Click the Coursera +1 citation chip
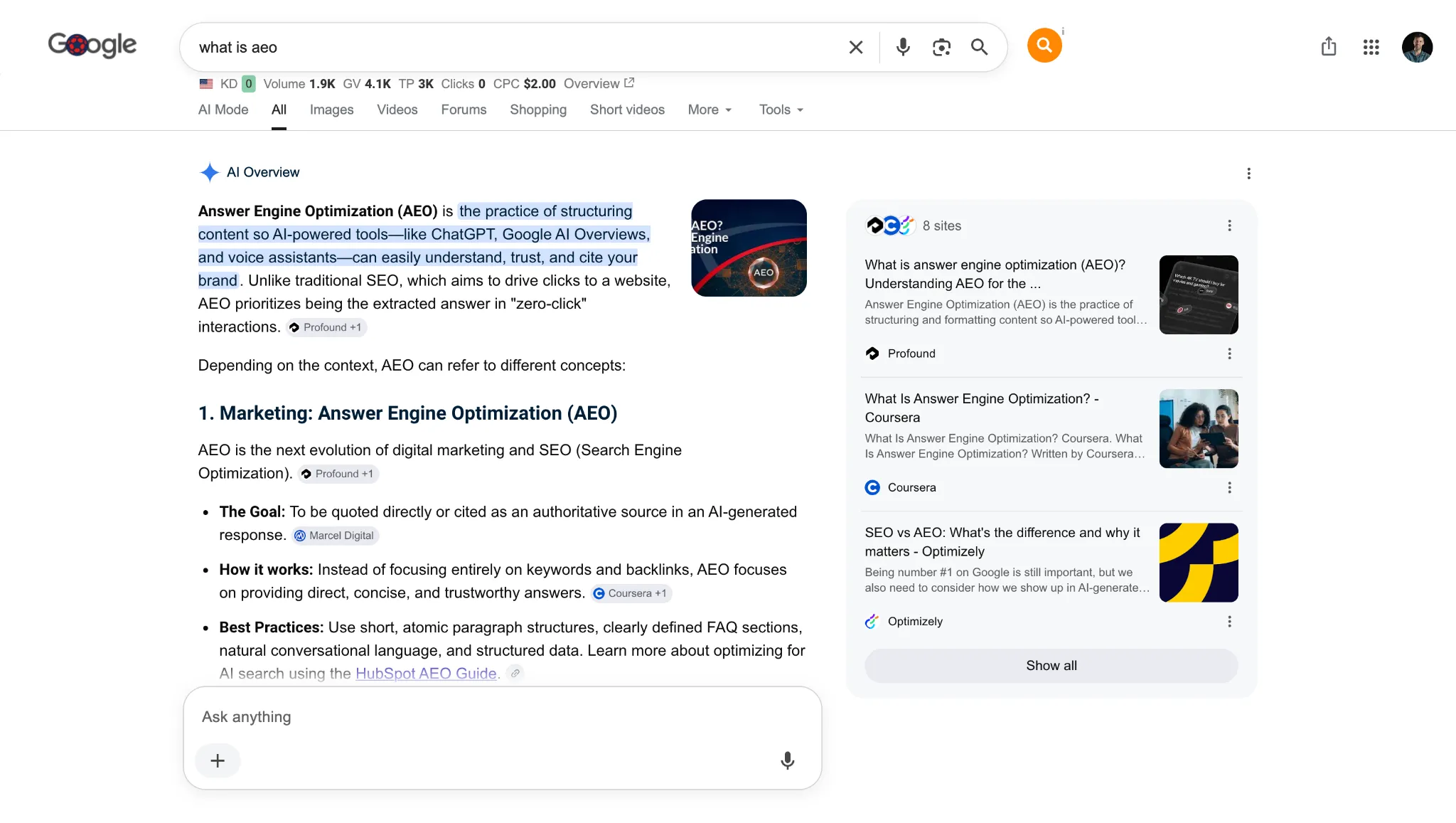Image resolution: width=1456 pixels, height=823 pixels. [x=631, y=593]
